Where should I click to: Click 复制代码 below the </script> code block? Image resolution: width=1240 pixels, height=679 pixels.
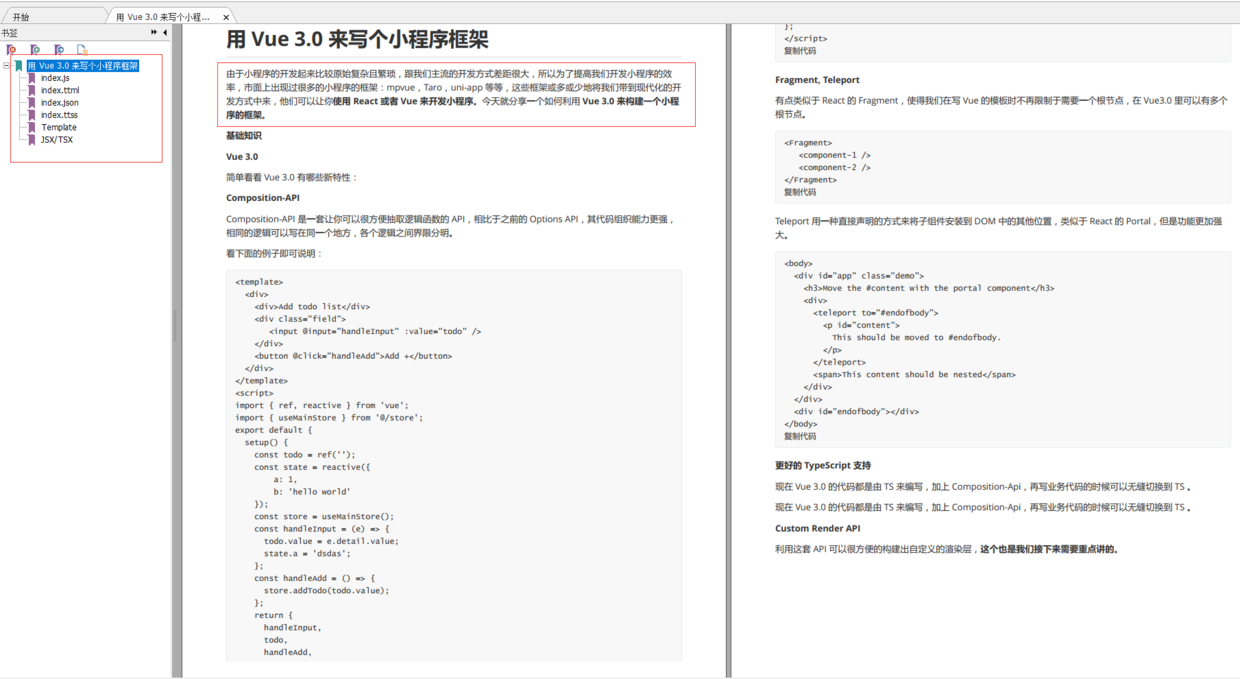[x=800, y=51]
